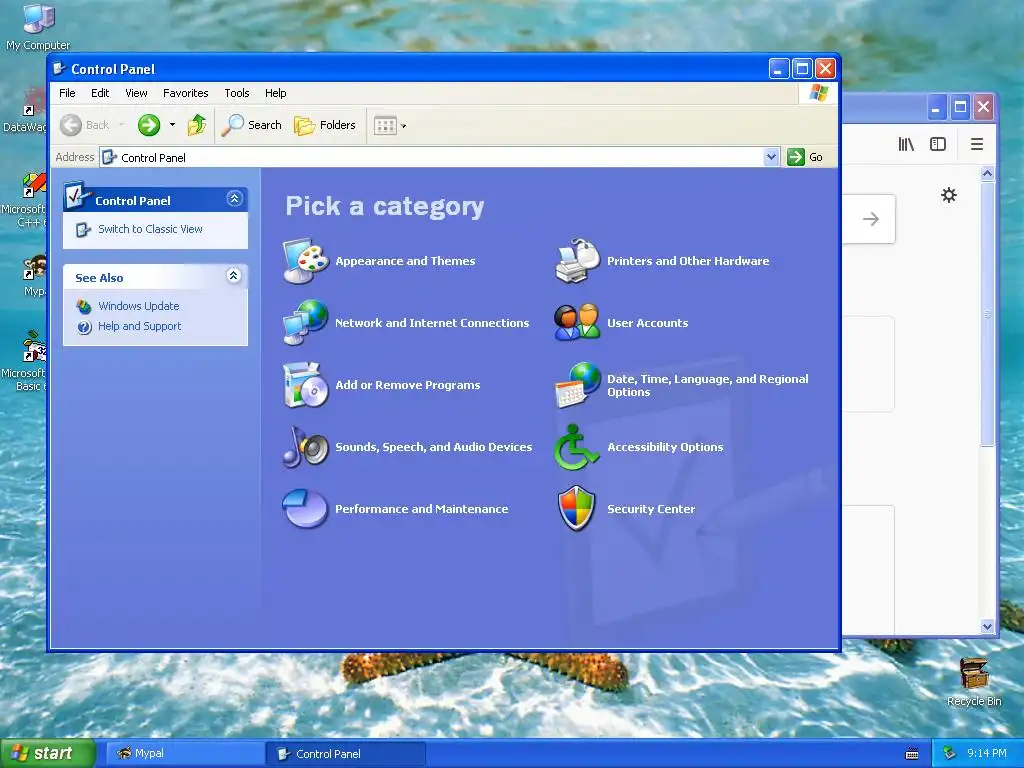Click the network tray icon beside the clock
This screenshot has height=768, width=1024.
click(x=950, y=754)
